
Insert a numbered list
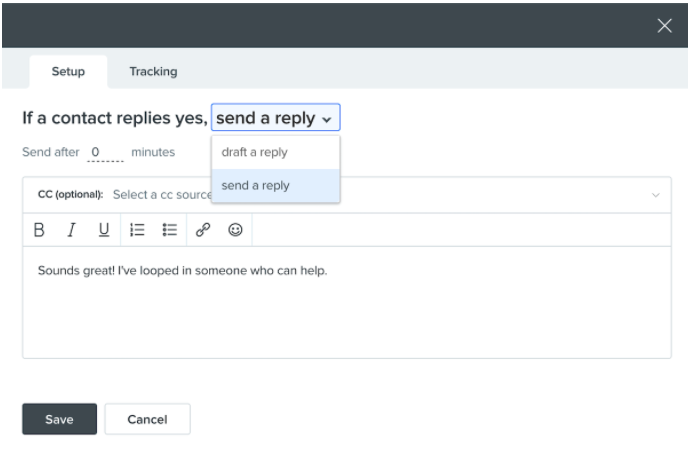tap(137, 230)
